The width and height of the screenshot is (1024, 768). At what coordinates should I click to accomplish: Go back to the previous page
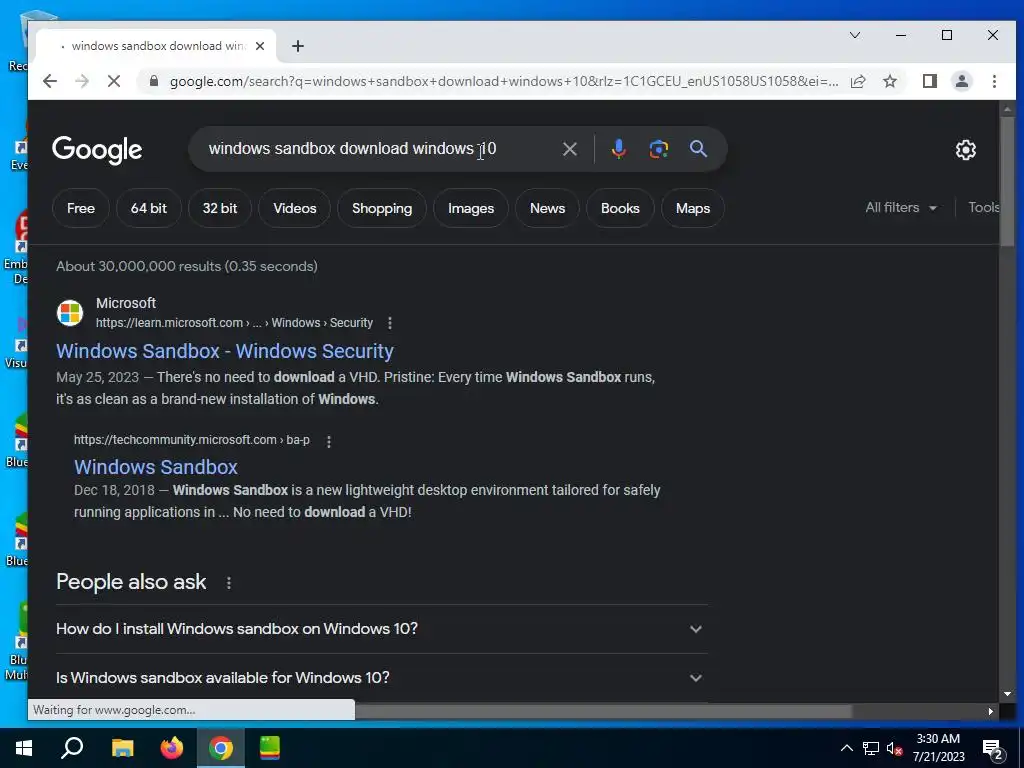pos(50,81)
